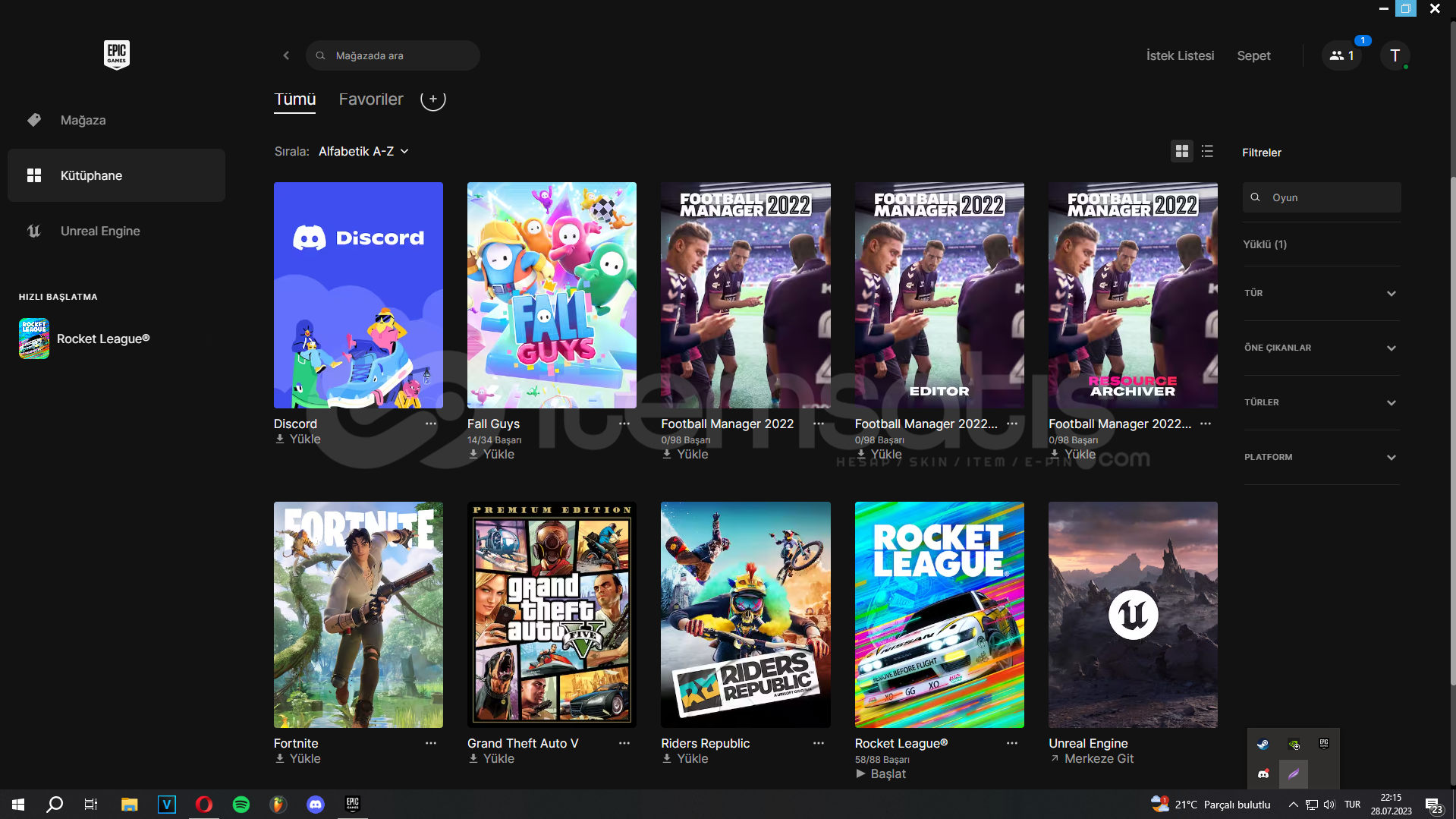Open Windows Start menu

tap(18, 805)
